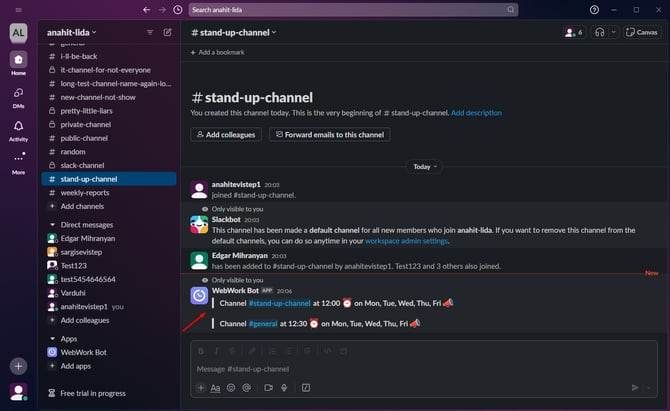Viewport: 670px width, 411px height.
Task: Toggle italic formatting in composer
Action: click(217, 351)
